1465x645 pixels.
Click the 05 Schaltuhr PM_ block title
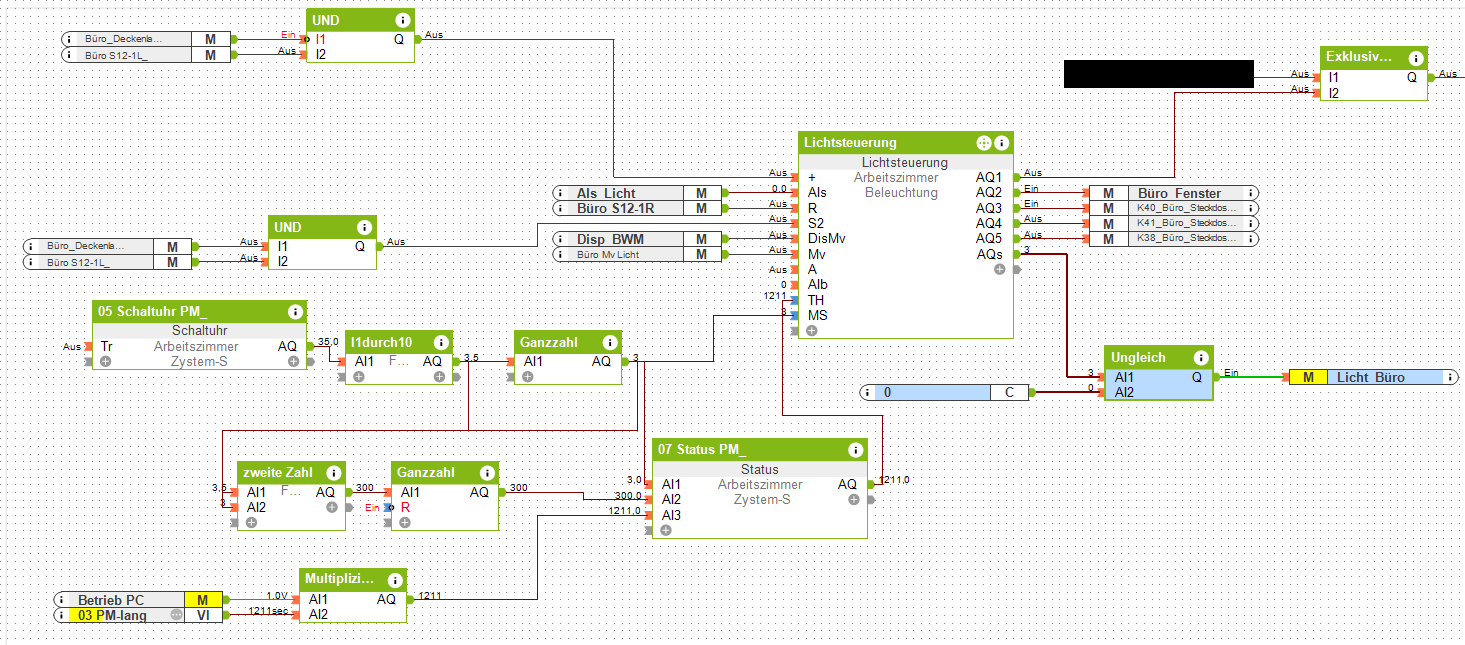tap(153, 311)
